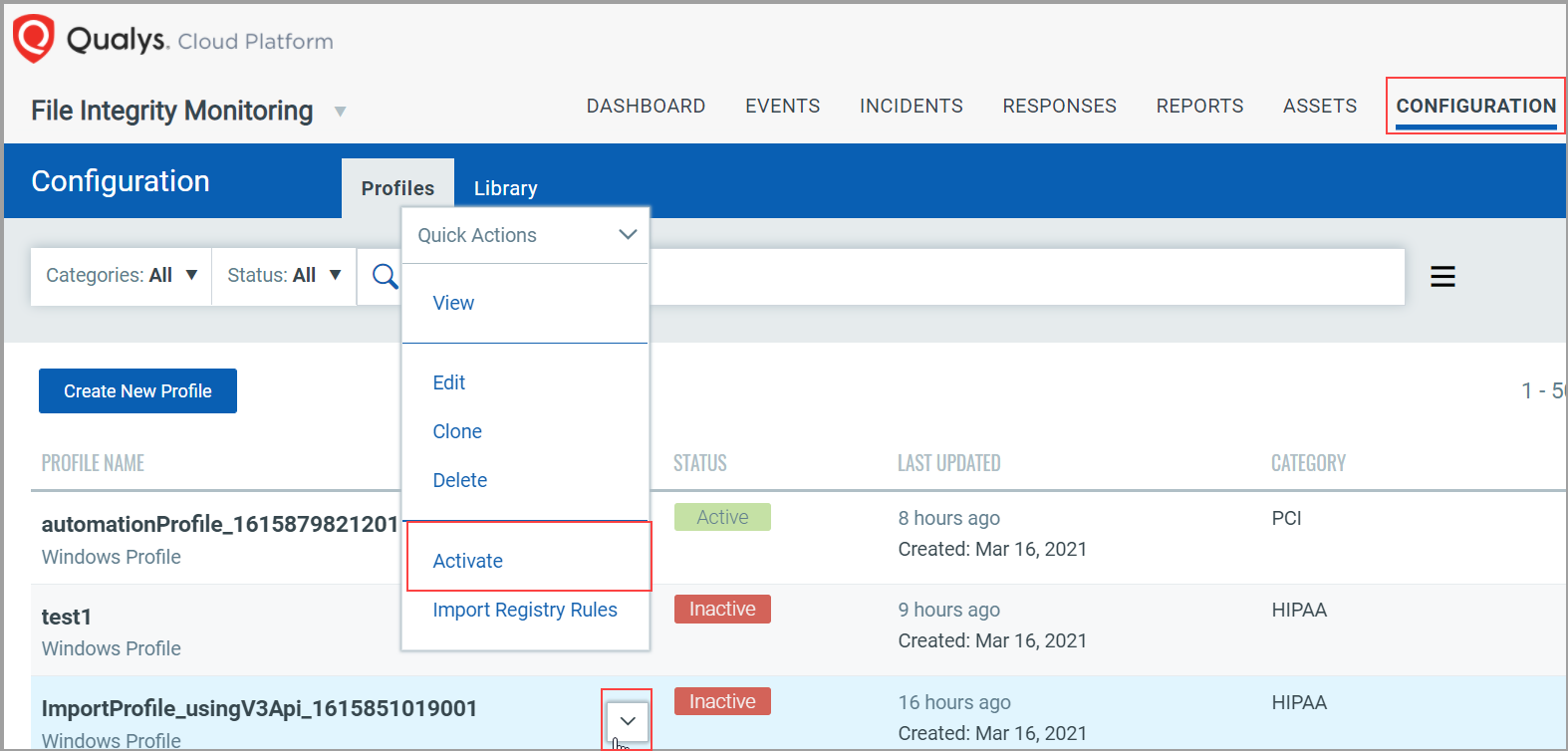Viewport: 1568px width, 751px height.
Task: Click the '9 hours ago' timestamp
Action: tap(948, 610)
